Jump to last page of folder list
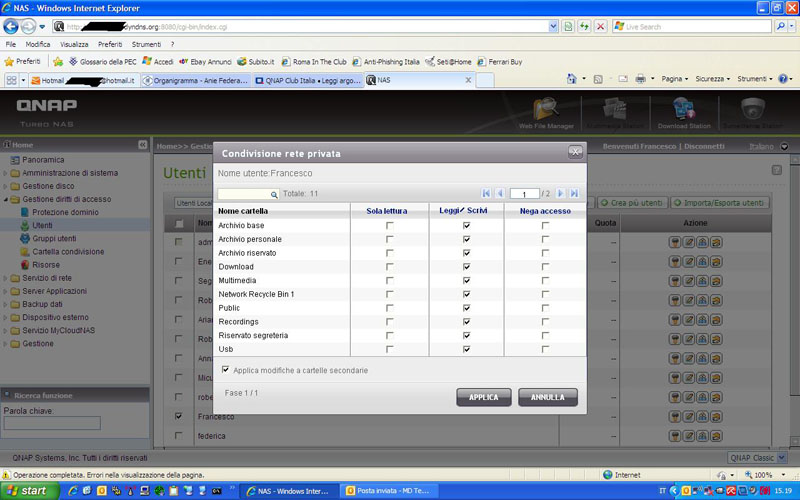Image resolution: width=800 pixels, height=500 pixels. 574,193
